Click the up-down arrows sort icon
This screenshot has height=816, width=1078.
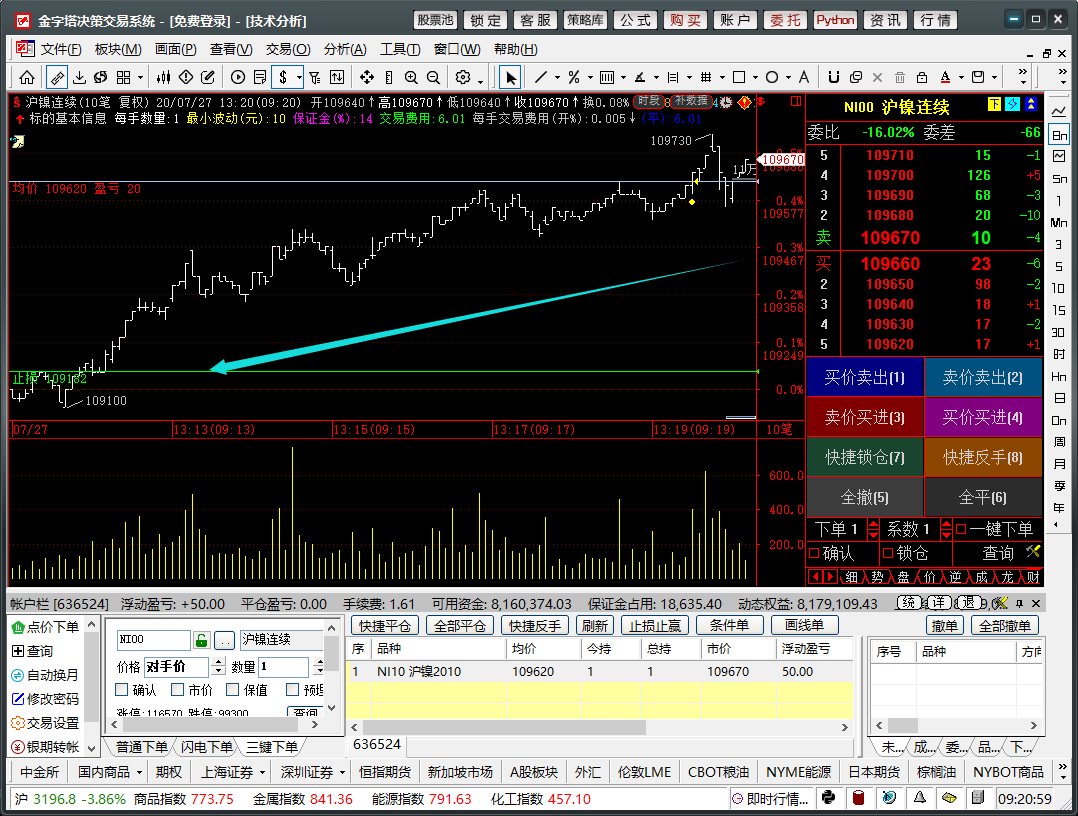(x=337, y=77)
